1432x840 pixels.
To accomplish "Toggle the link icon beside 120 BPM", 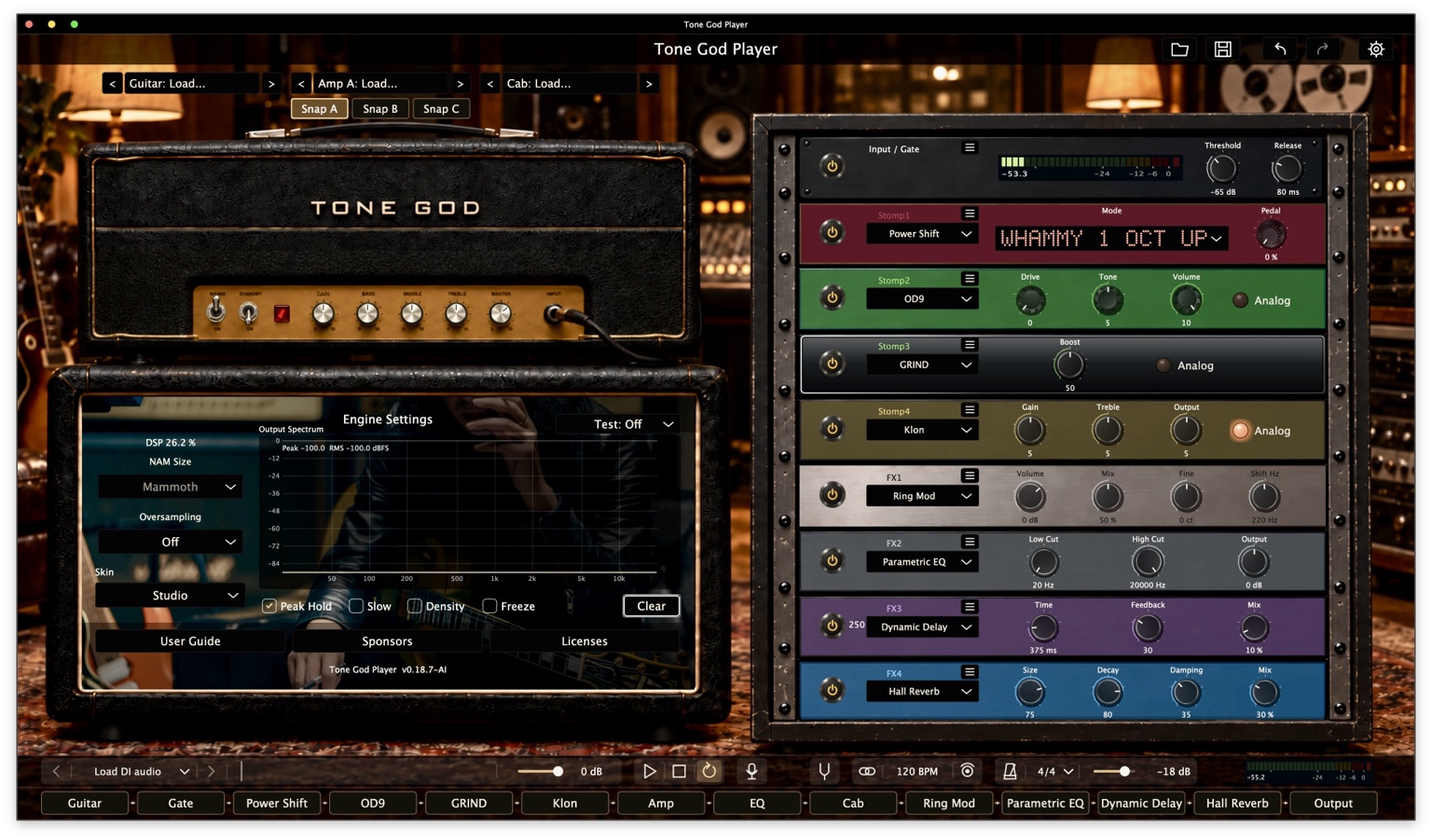I will [x=867, y=772].
